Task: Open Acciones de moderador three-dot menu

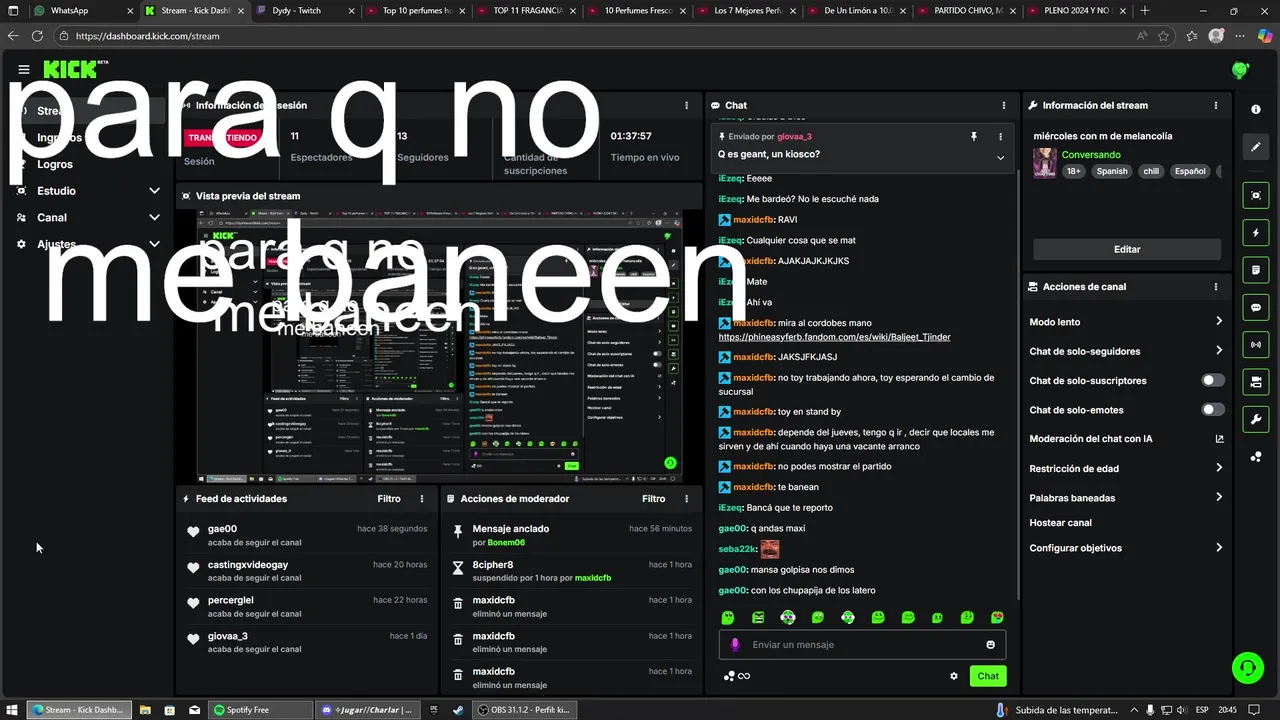Action: pyautogui.click(x=686, y=498)
